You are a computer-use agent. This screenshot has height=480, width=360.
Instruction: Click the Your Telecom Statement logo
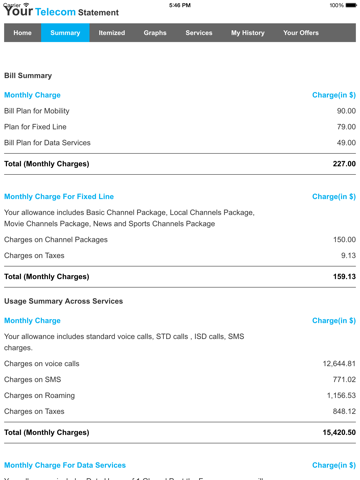(61, 12)
